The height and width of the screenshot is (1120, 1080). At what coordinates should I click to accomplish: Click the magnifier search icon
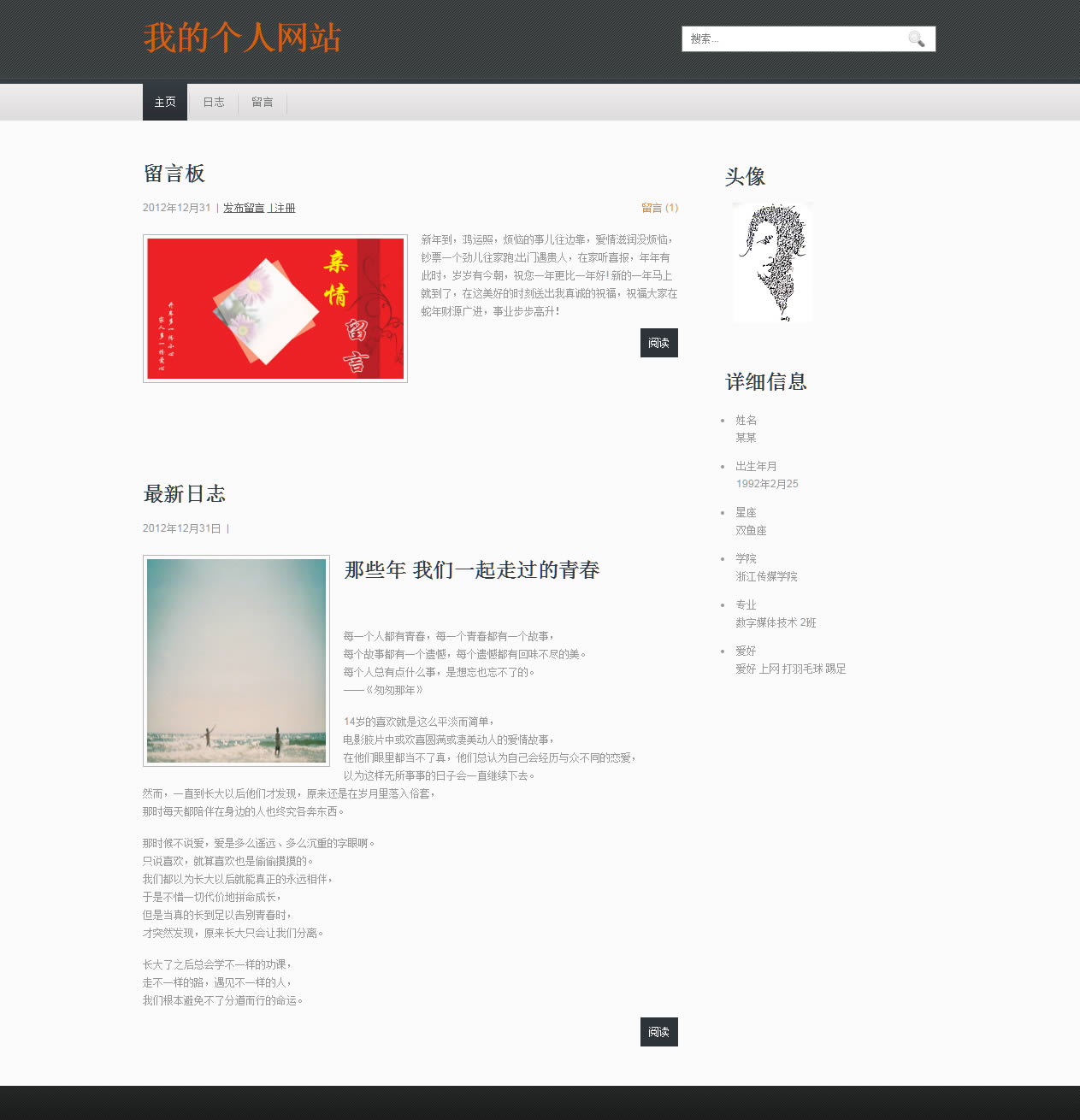[x=916, y=39]
